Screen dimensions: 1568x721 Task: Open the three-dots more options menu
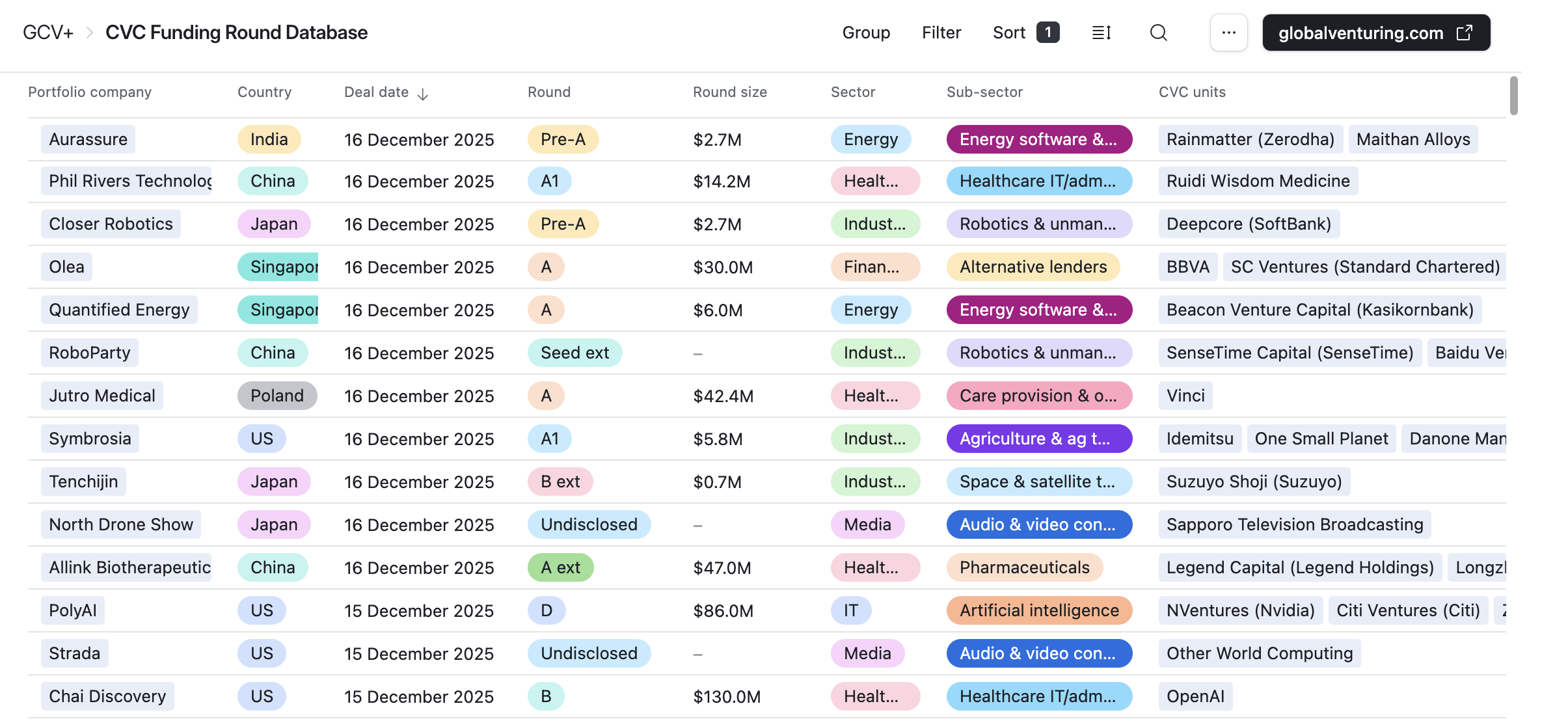[1228, 33]
